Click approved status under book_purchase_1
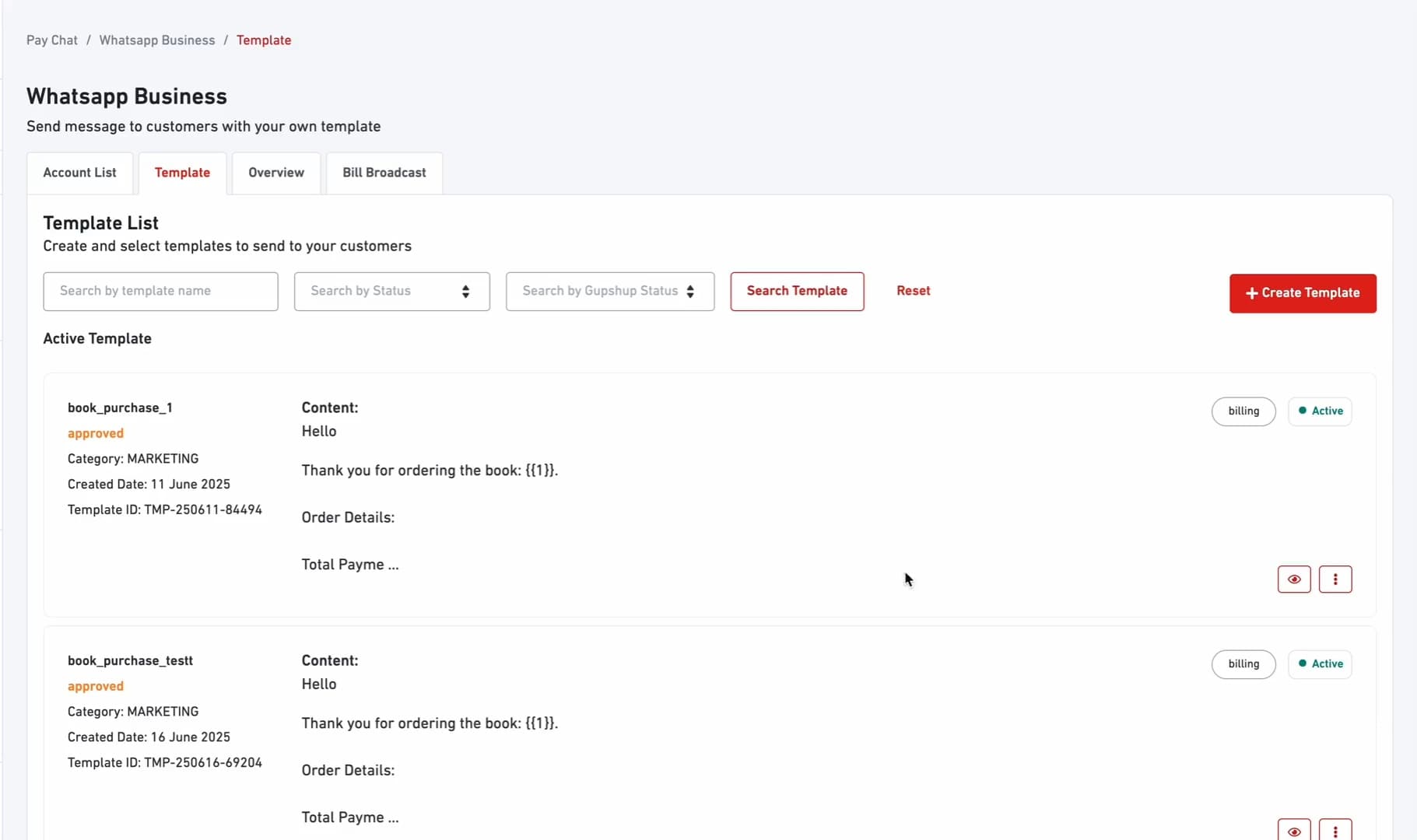This screenshot has width=1417, height=840. click(96, 433)
